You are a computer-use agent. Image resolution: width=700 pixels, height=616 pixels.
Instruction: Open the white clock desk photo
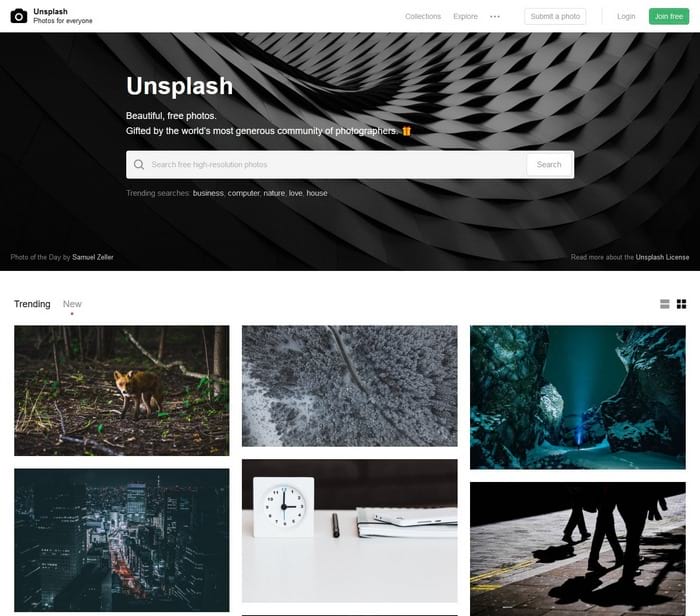pyautogui.click(x=350, y=531)
